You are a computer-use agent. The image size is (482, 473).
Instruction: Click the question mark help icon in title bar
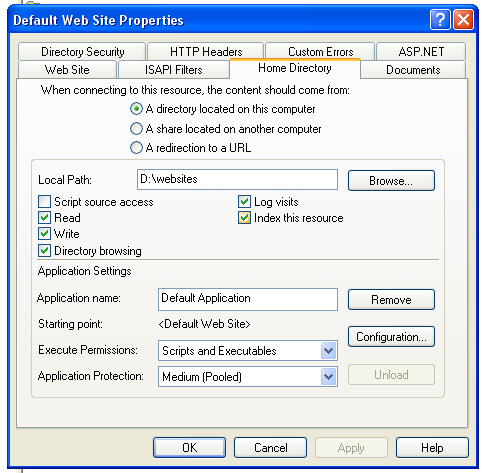440,20
